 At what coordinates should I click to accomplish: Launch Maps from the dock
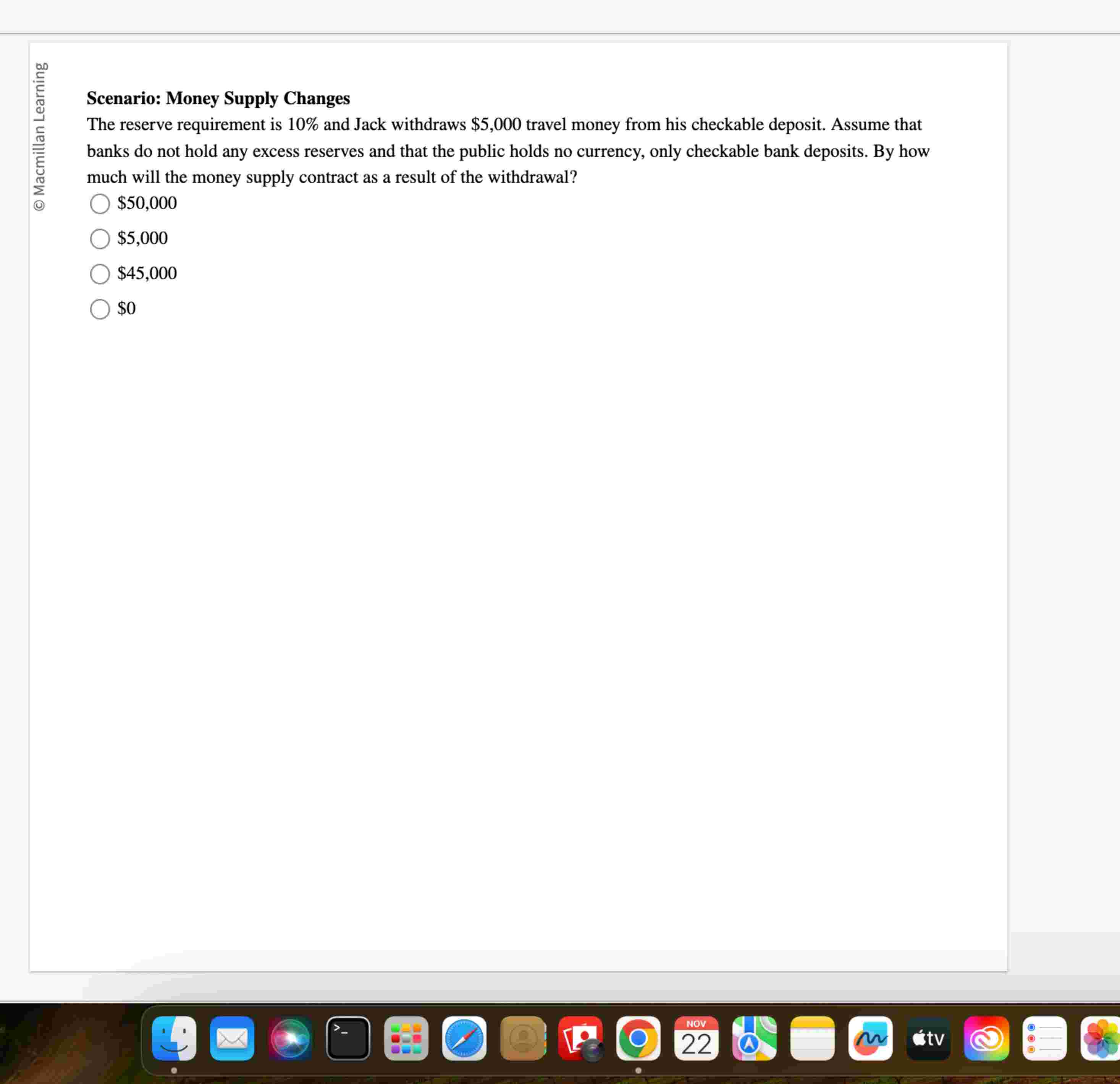pyautogui.click(x=754, y=1038)
